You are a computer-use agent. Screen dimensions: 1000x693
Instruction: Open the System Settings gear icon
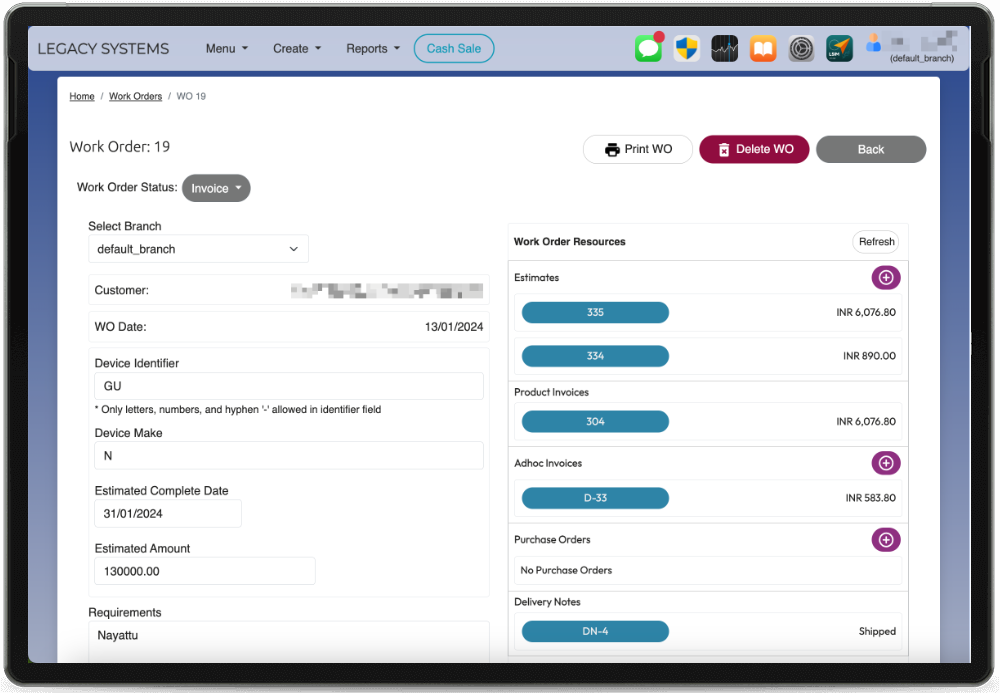click(x=801, y=48)
